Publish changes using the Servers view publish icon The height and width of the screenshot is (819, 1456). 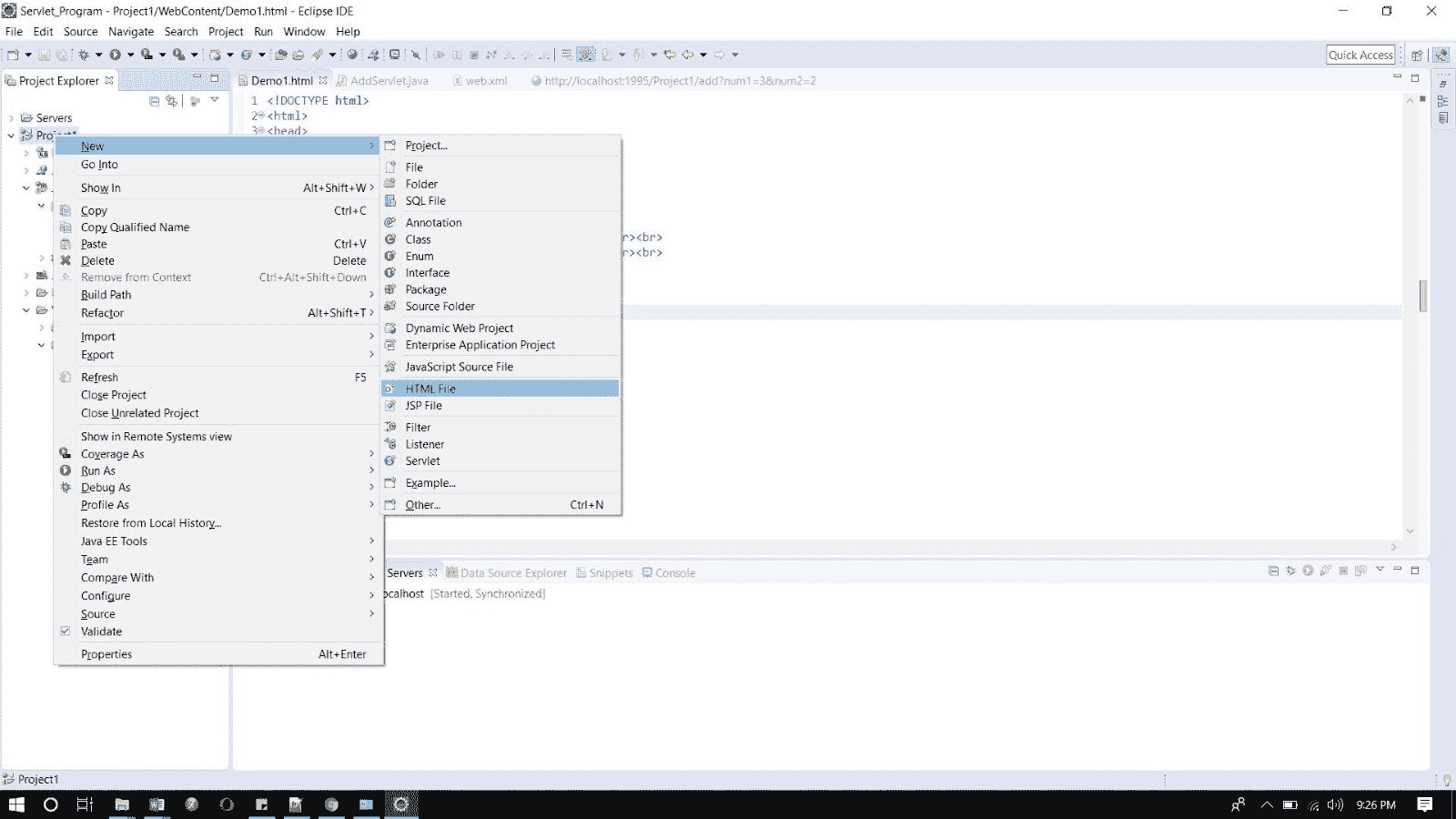[1360, 571]
